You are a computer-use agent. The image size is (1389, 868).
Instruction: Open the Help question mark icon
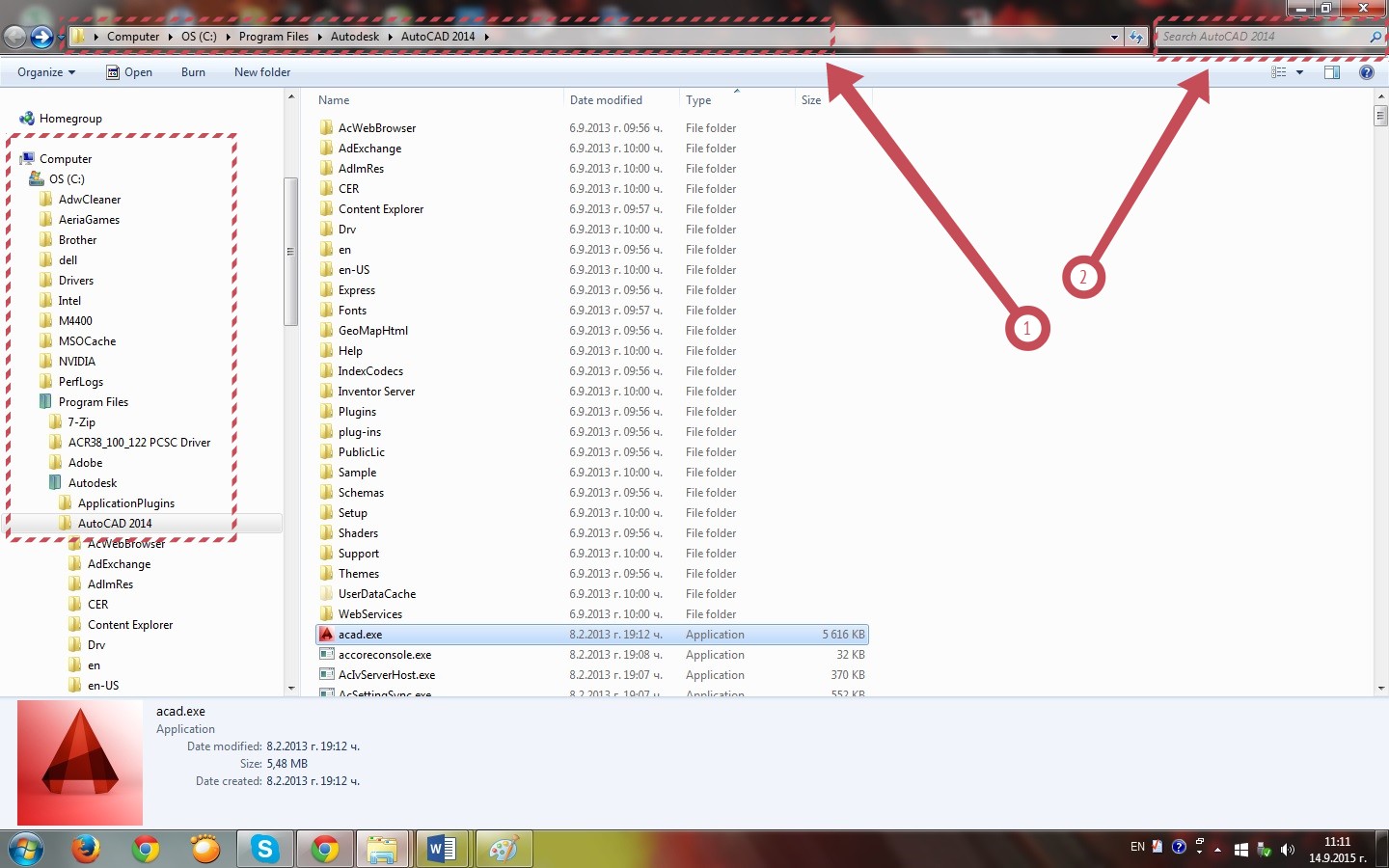point(1367,72)
